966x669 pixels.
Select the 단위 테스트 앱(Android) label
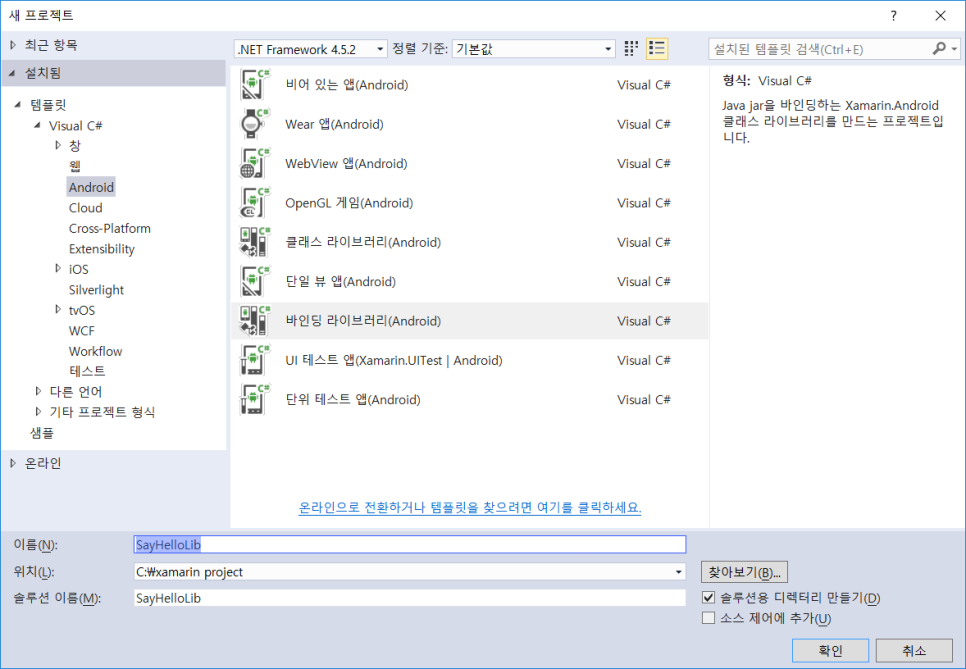pyautogui.click(x=353, y=400)
